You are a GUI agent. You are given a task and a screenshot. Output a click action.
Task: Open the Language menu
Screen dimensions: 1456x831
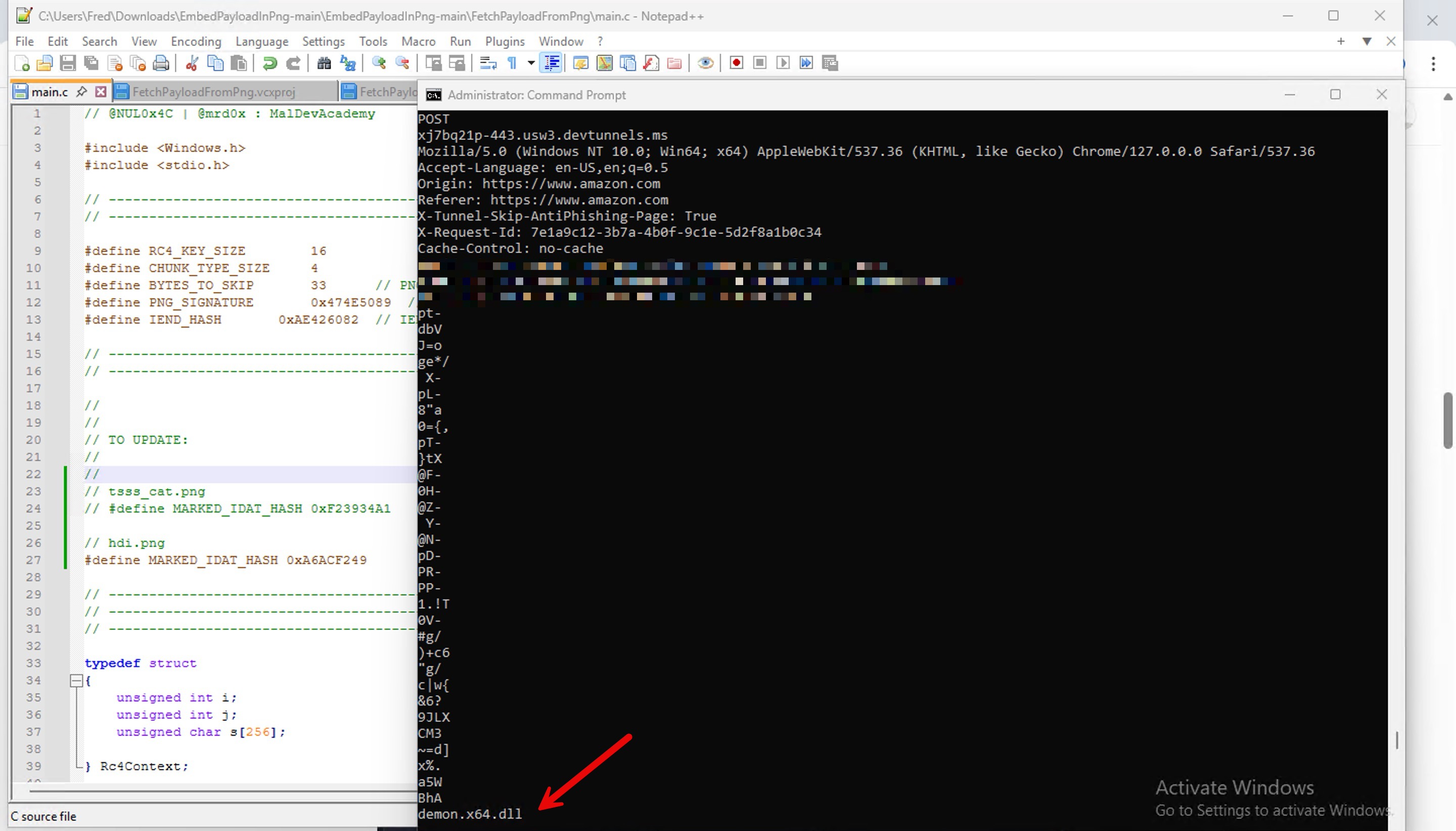point(262,41)
